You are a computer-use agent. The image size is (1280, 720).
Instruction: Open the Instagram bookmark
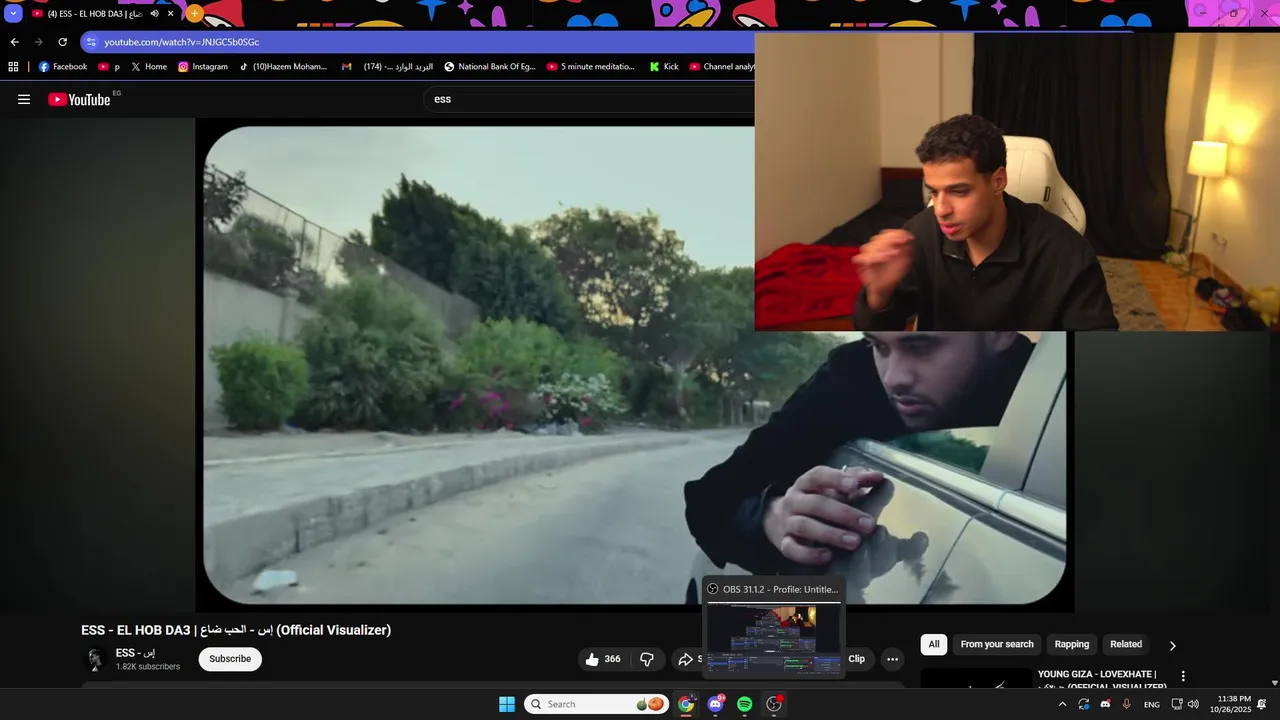[202, 67]
